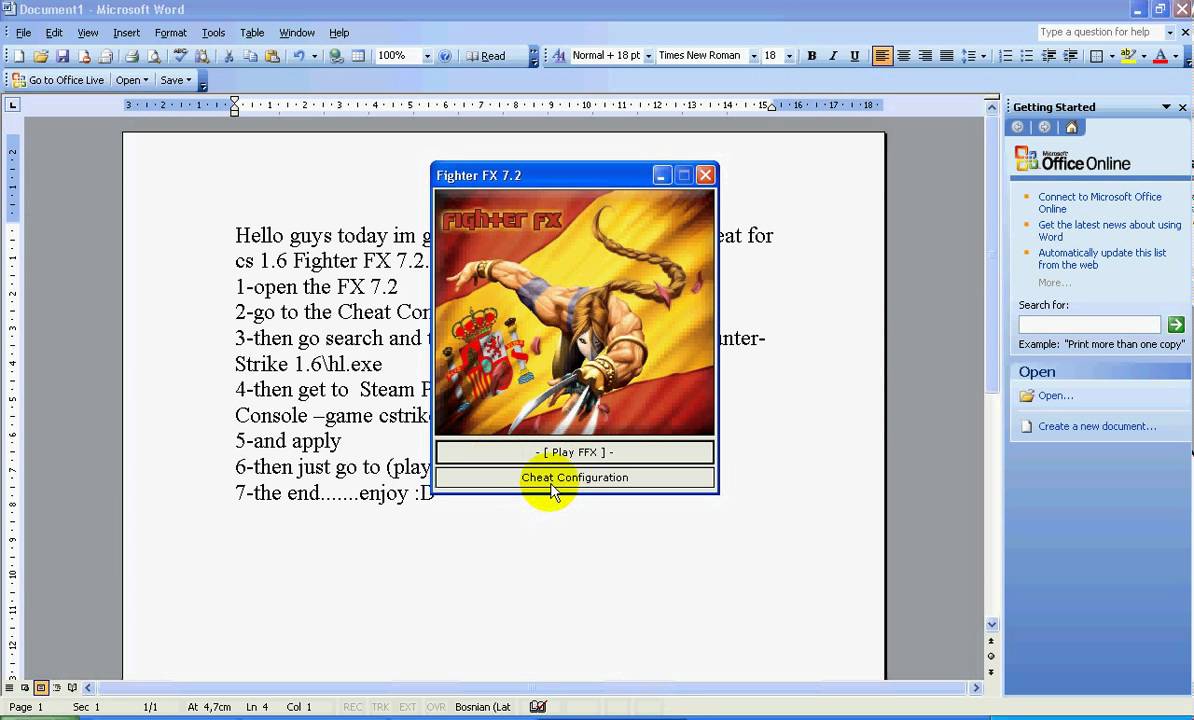Open Microsoft Word Help question icon
The image size is (1194, 720).
point(445,56)
